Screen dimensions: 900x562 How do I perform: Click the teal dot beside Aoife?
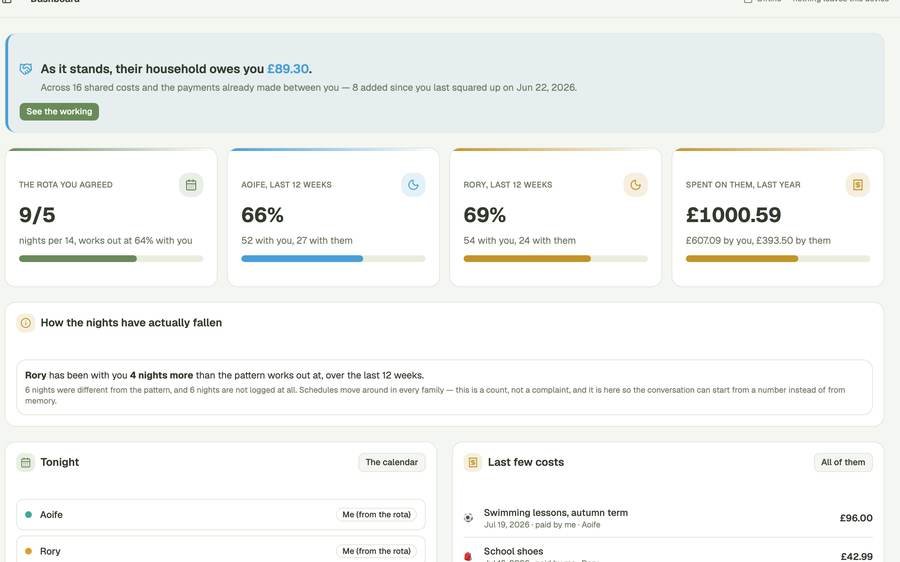click(x=28, y=514)
